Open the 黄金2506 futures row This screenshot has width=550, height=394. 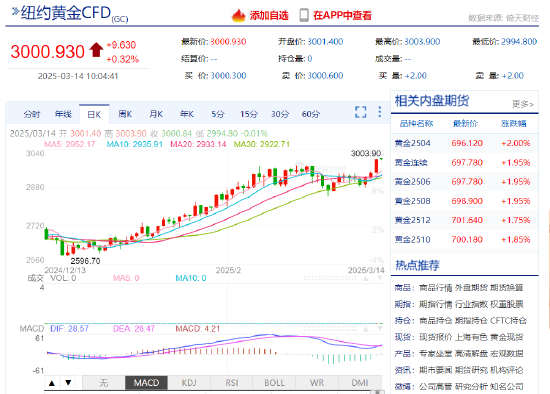(464, 182)
